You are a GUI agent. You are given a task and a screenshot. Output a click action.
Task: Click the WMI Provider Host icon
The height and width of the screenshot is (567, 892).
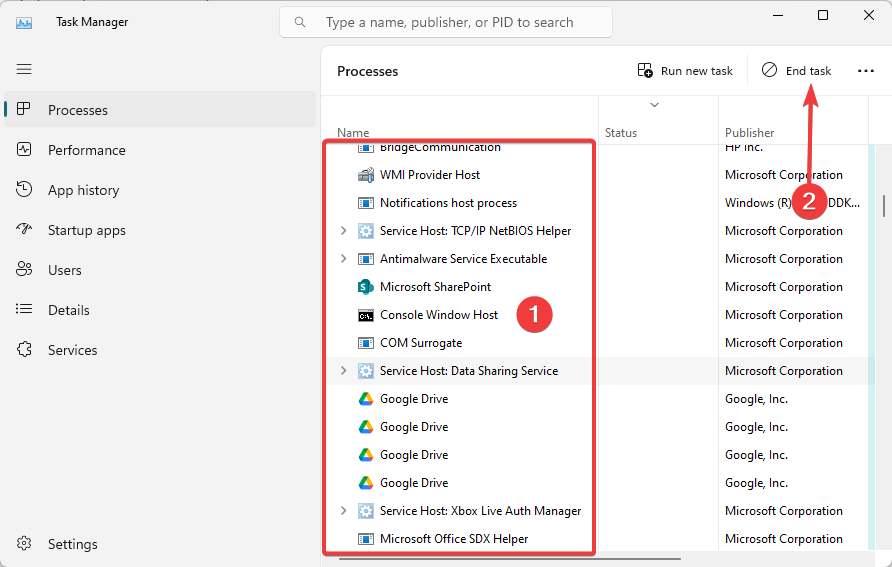[x=366, y=175]
